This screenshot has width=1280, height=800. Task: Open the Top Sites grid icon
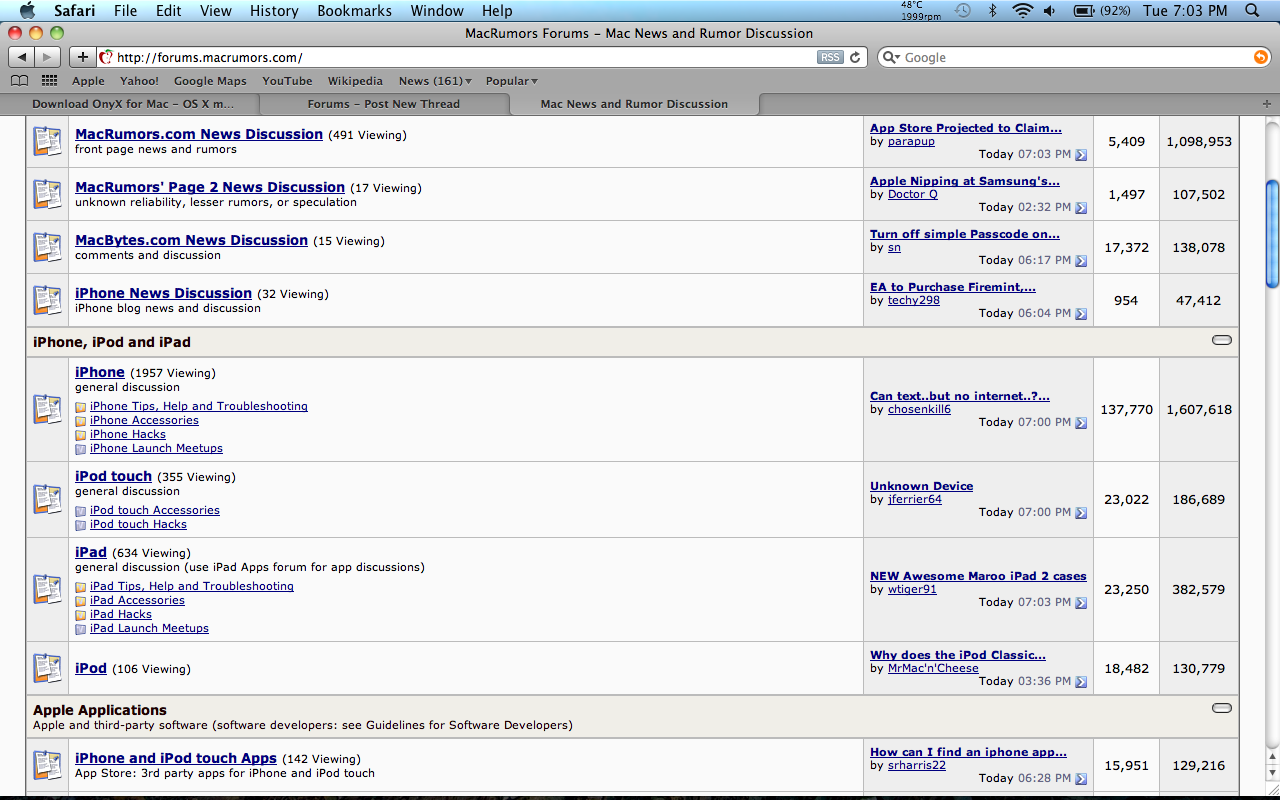click(x=49, y=81)
